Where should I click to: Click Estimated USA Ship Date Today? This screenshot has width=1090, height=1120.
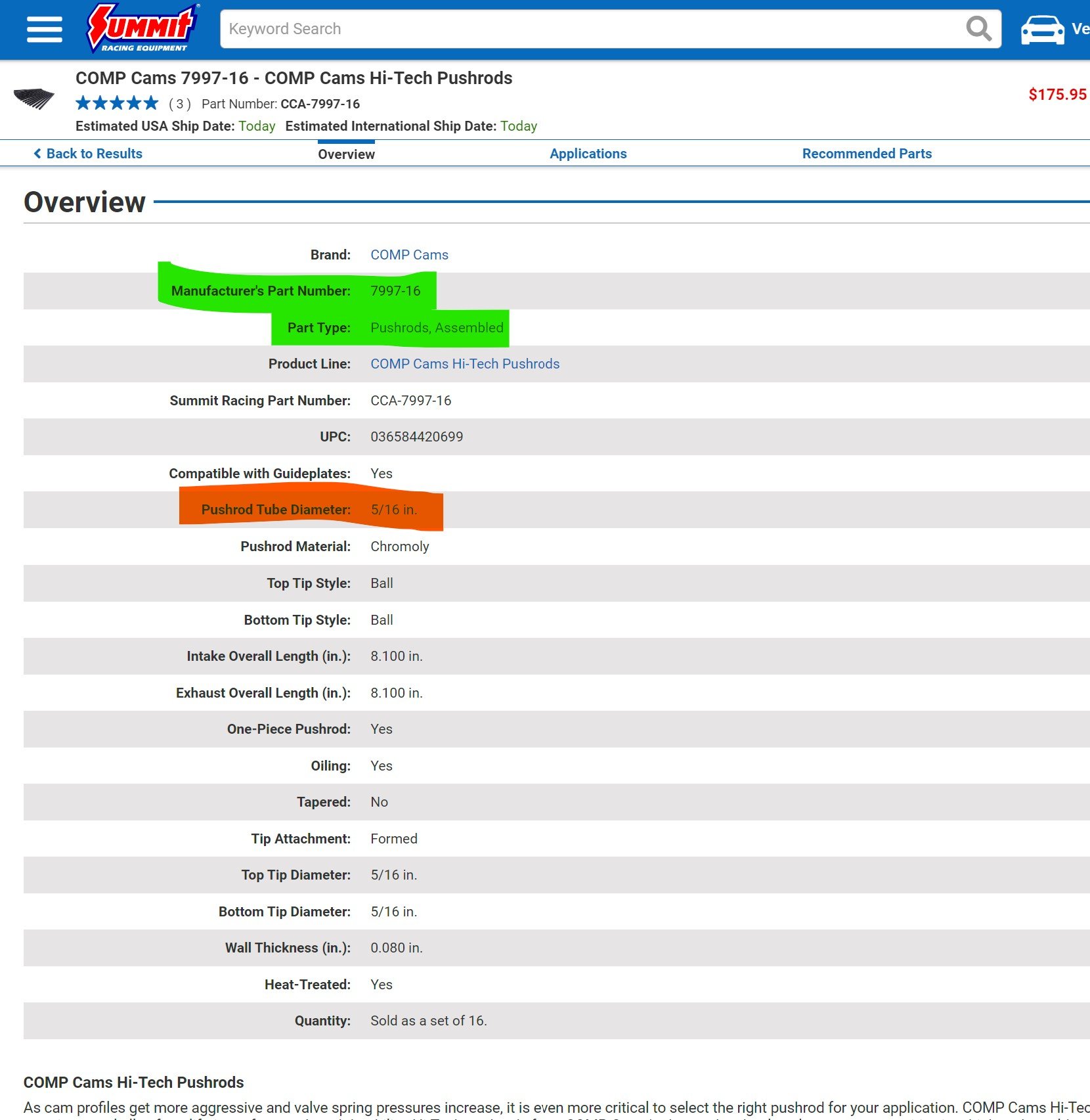257,126
